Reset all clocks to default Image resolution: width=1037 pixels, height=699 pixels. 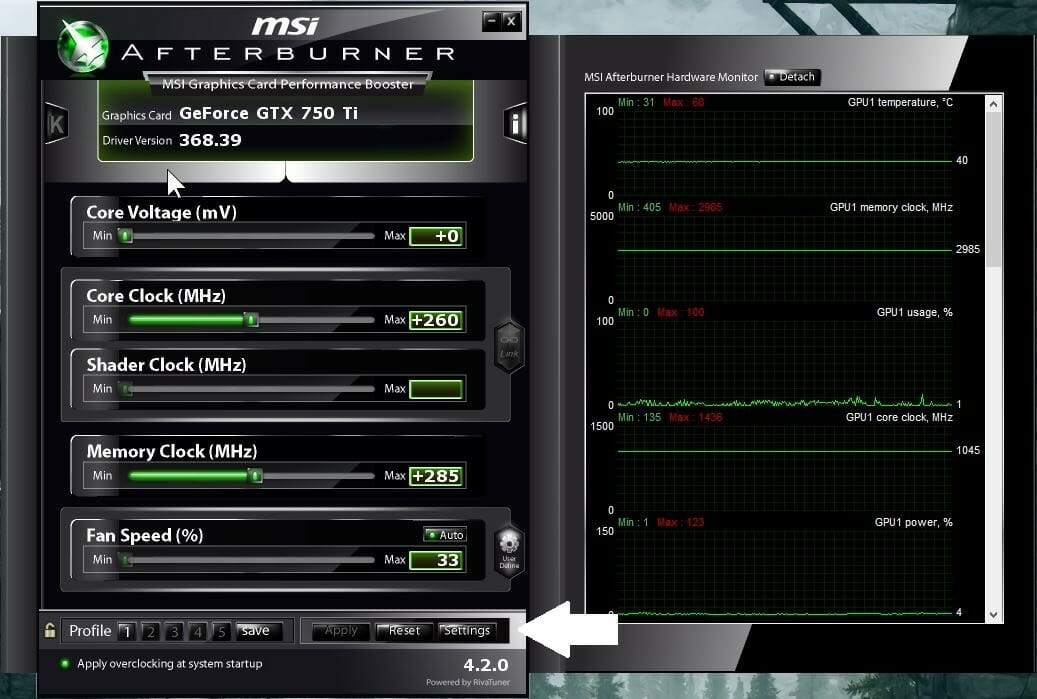click(403, 631)
